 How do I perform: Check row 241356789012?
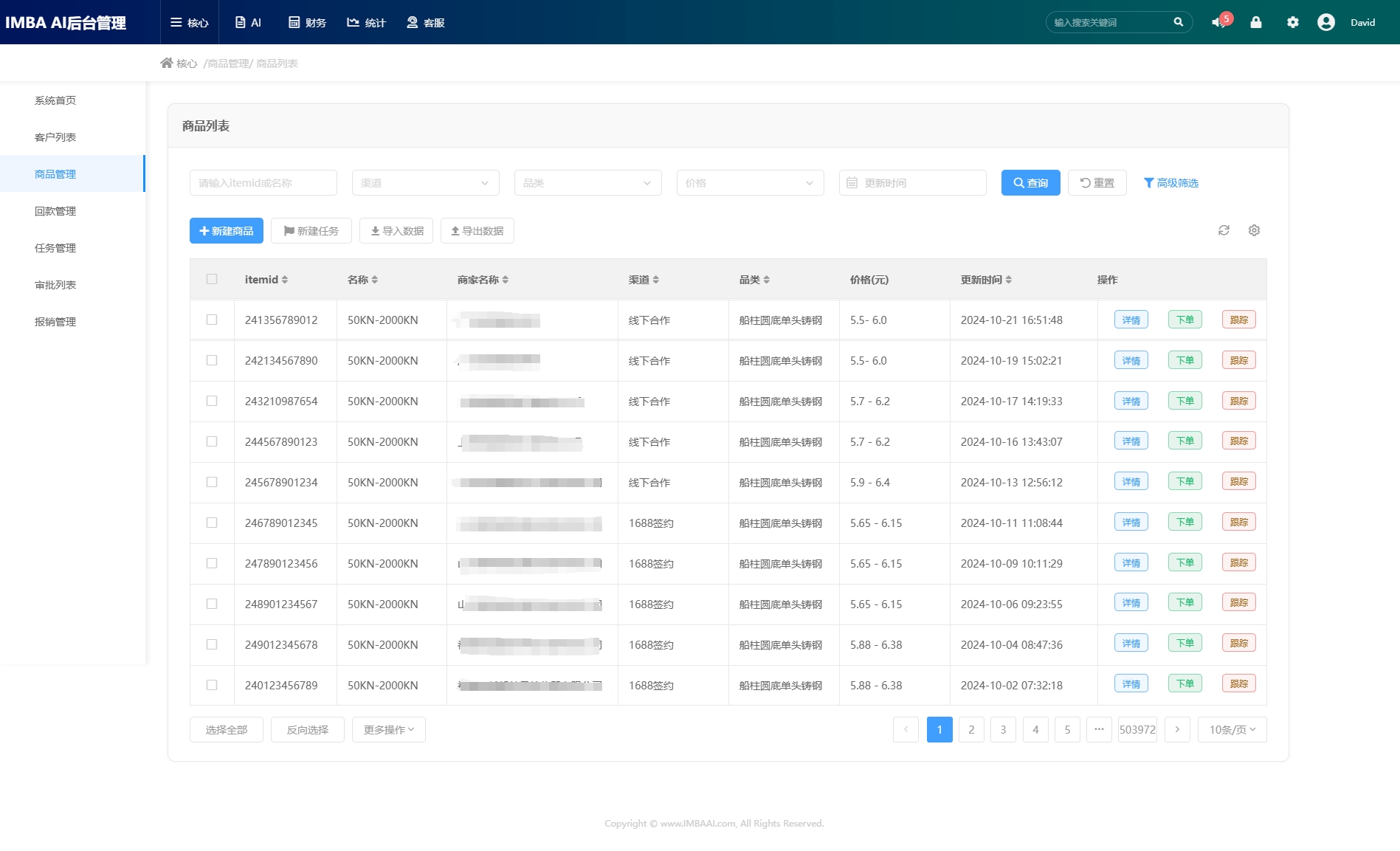click(x=212, y=320)
